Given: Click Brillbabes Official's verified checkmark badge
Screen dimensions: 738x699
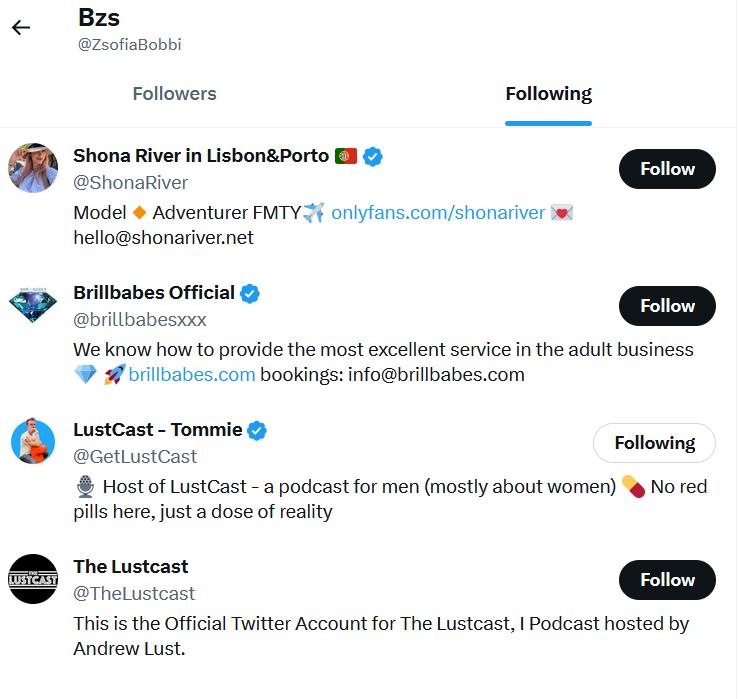Looking at the screenshot, I should point(250,293).
